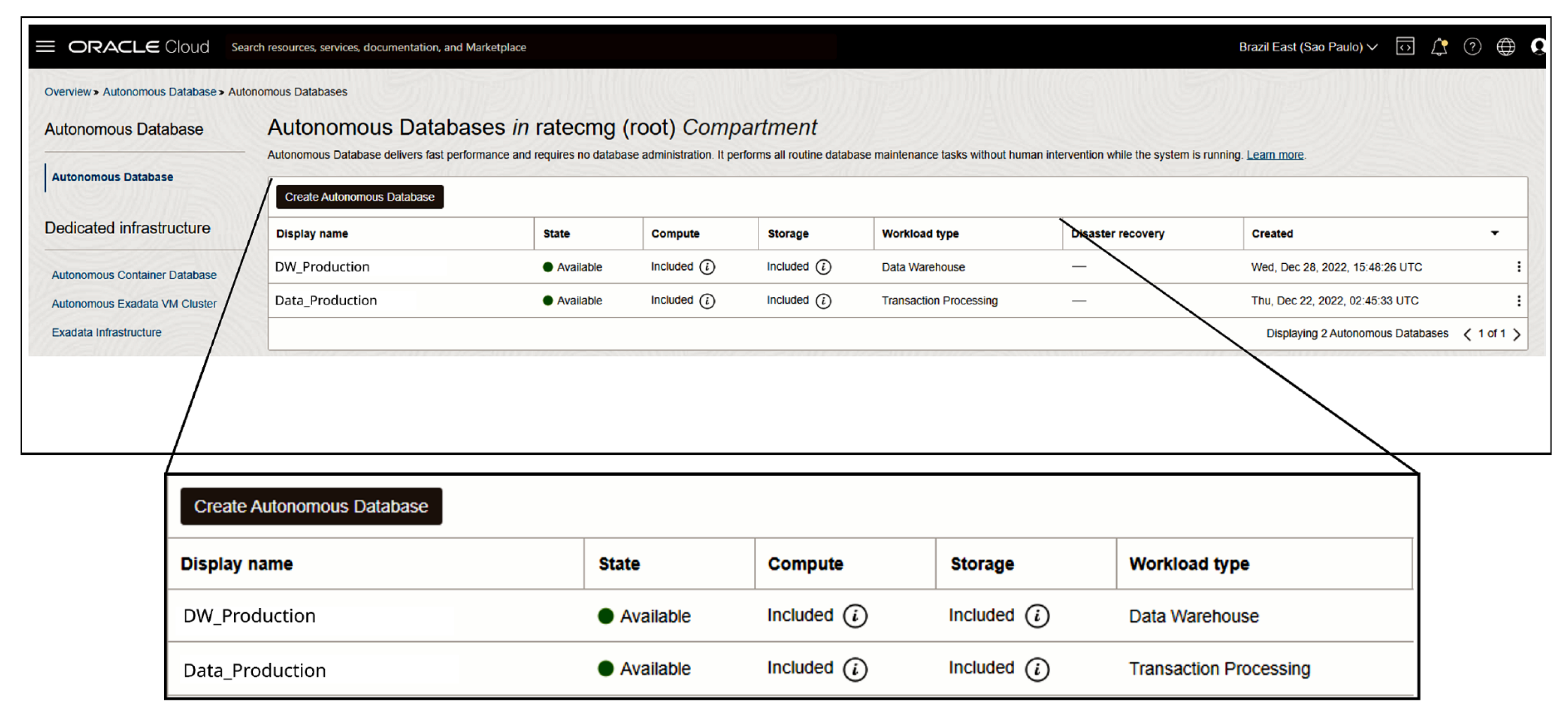Go to previous page of databases
Screen dimensions: 1568x715
tap(1468, 334)
